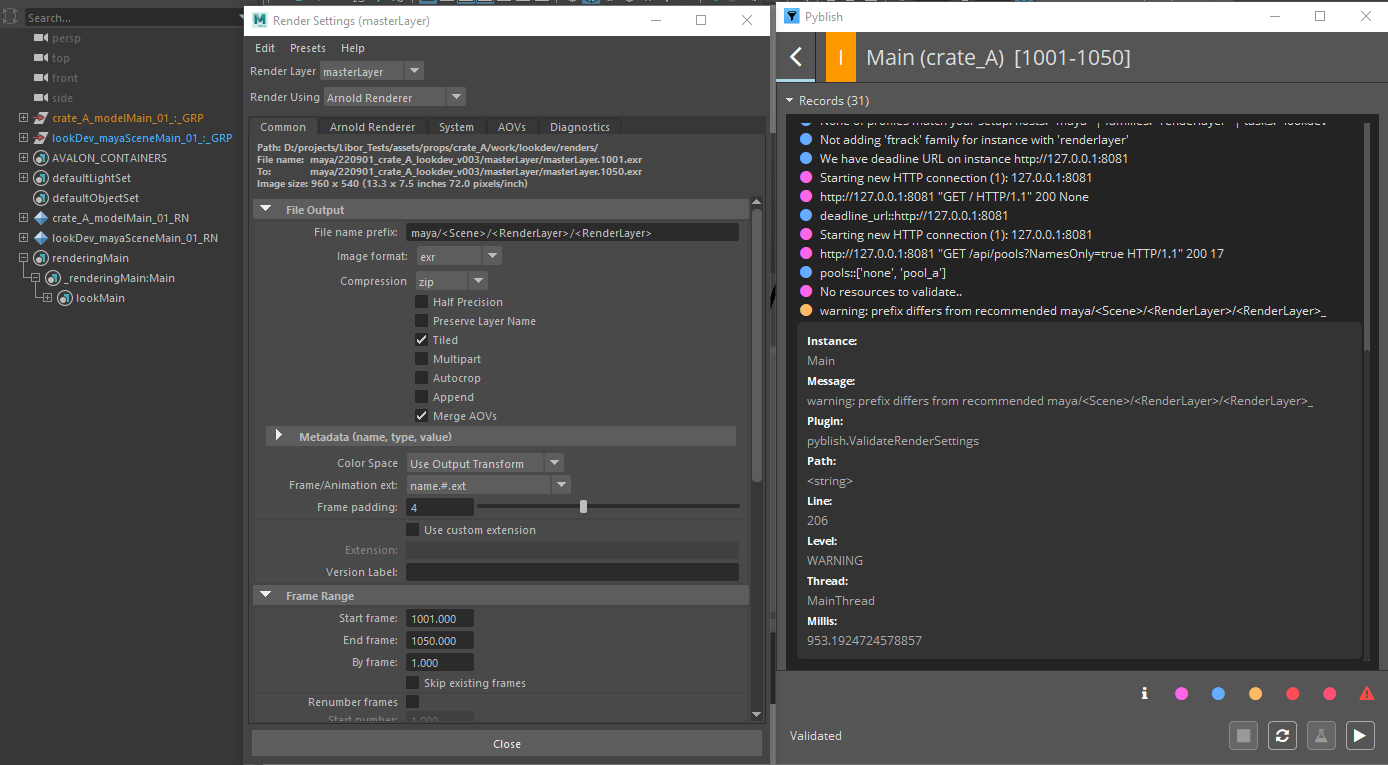Click the set icon of AVALON_CONTAINERS
Screen dimensions: 1388x765
[x=41, y=158]
